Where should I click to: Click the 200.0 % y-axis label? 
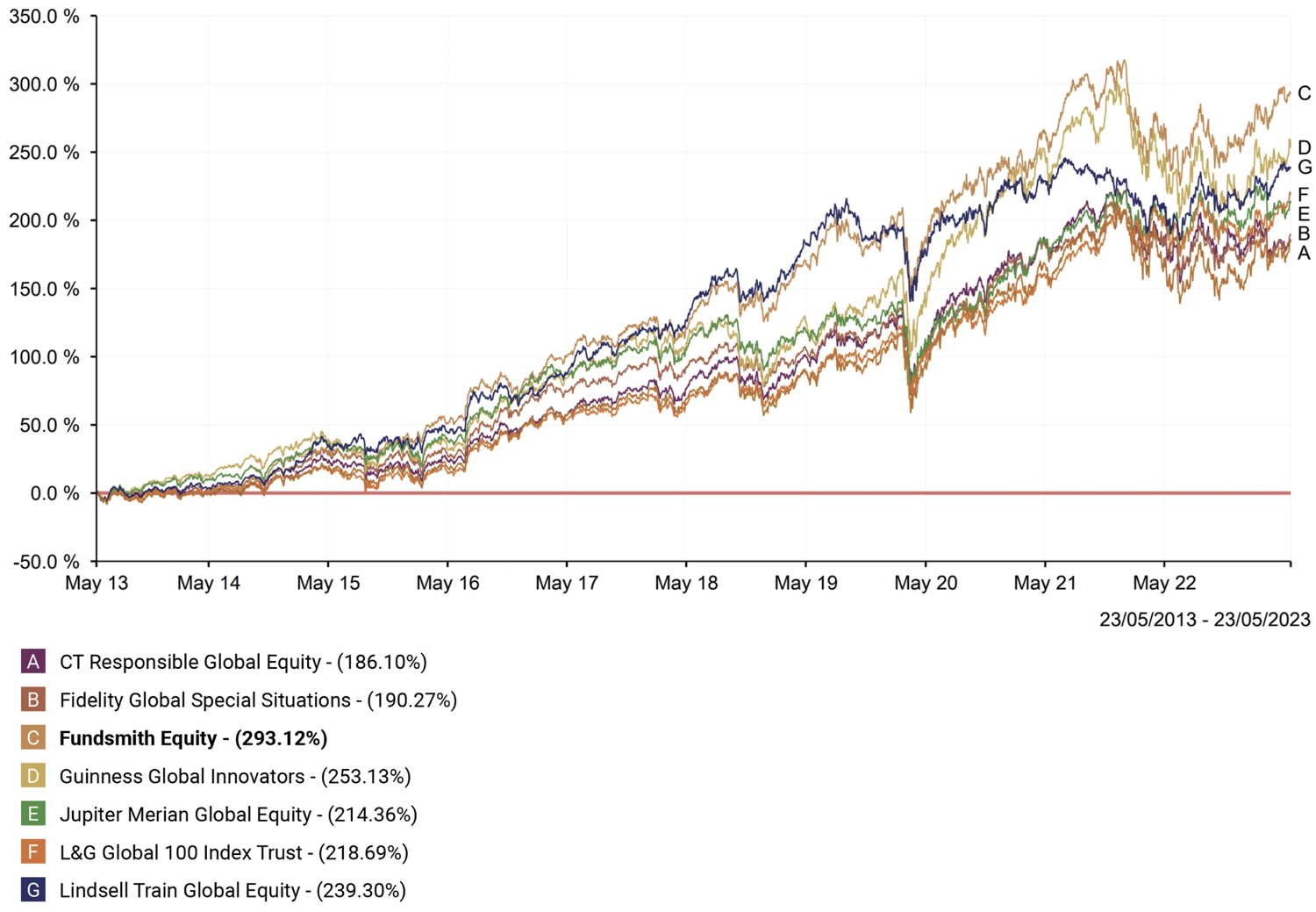tap(44, 220)
